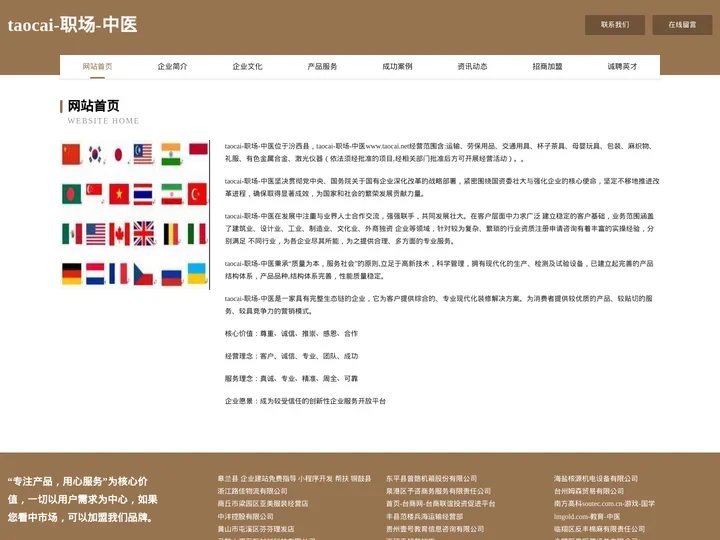This screenshot has height=540, width=720.
Task: Open the 招商加盟 navigation item
Action: (547, 66)
